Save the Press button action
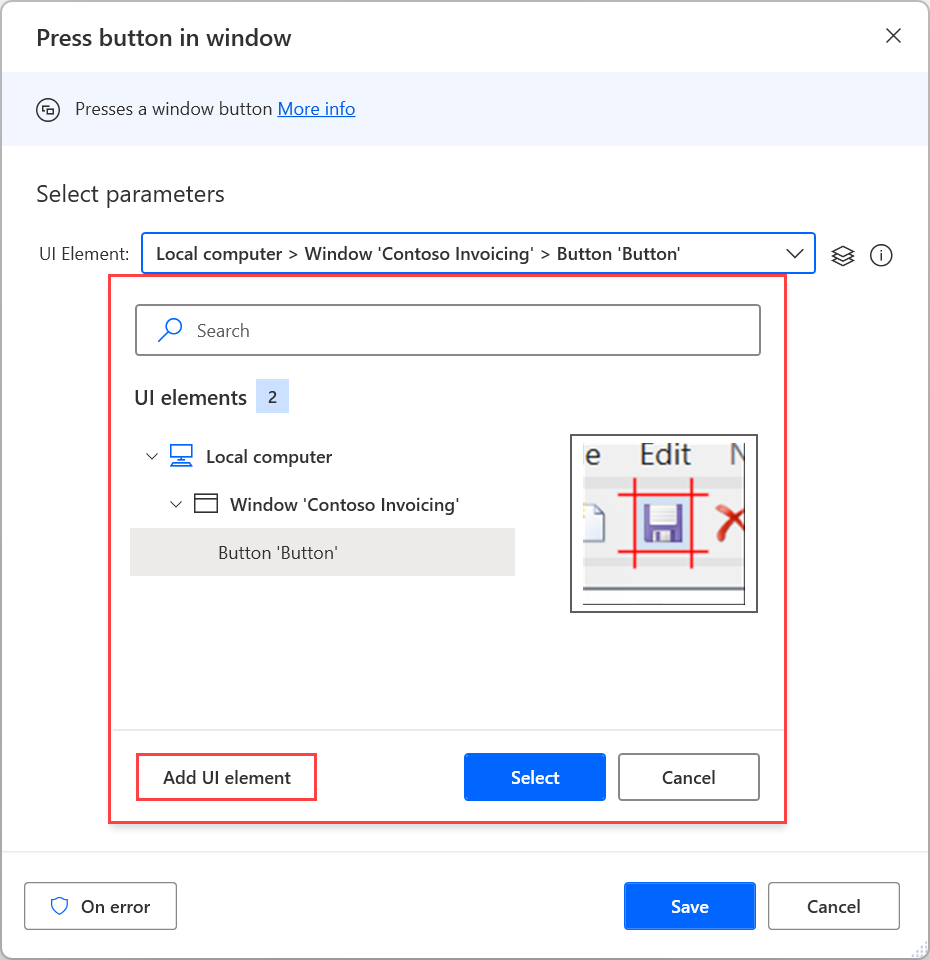Image resolution: width=930 pixels, height=960 pixels. click(x=689, y=906)
